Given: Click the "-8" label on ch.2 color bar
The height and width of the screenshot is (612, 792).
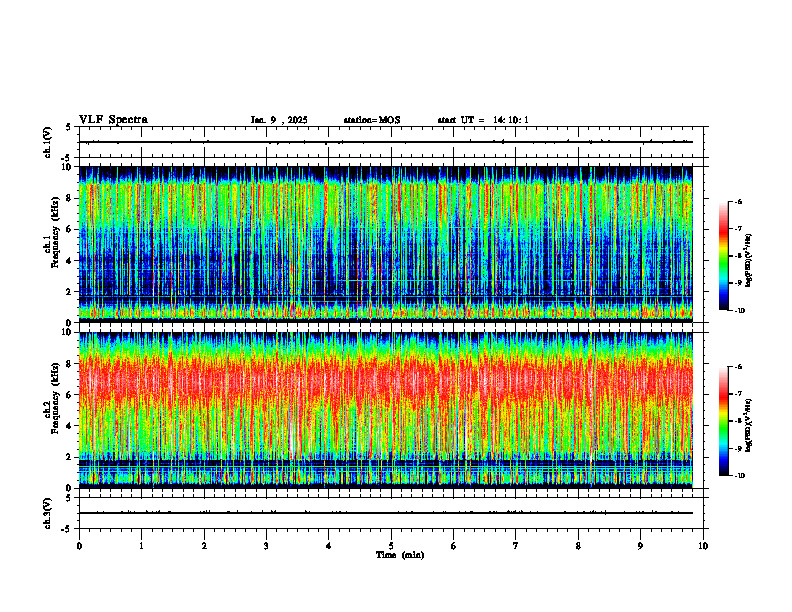Looking at the screenshot, I should click(737, 421).
